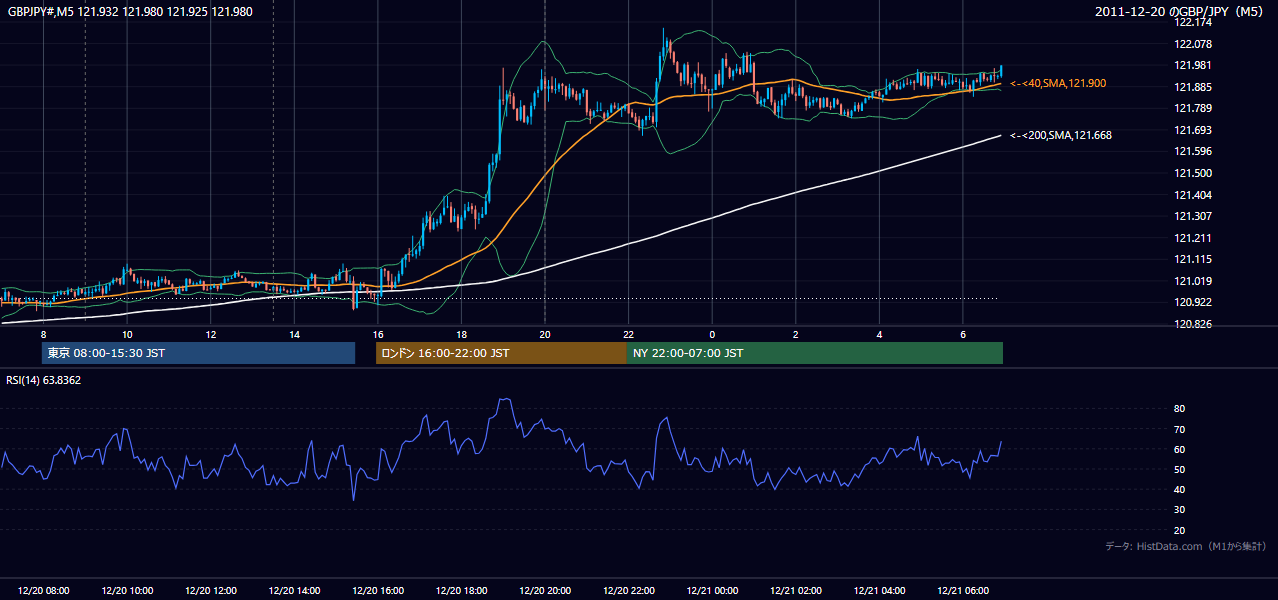Click the 200 SMA label 121.668
Image resolution: width=1278 pixels, height=600 pixels.
click(1061, 135)
